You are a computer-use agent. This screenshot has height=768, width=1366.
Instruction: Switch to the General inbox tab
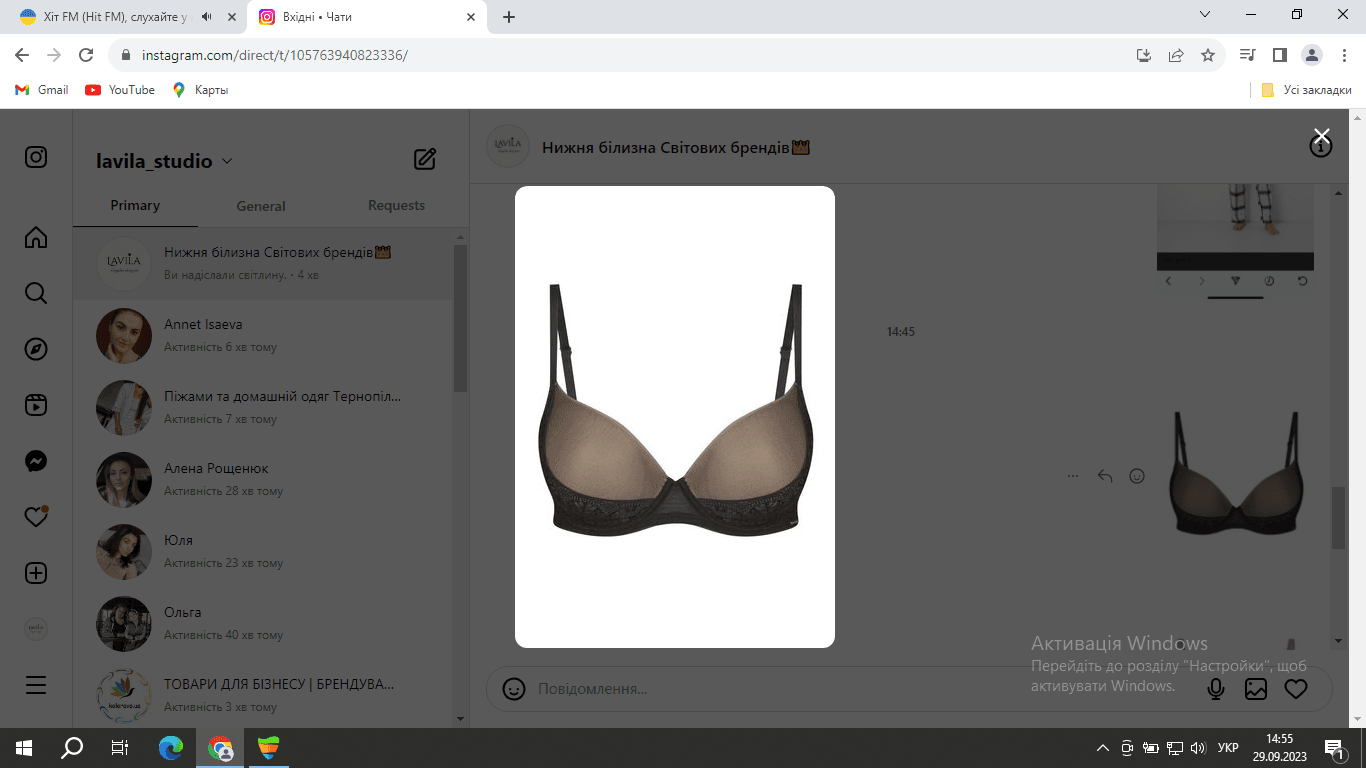(x=261, y=205)
